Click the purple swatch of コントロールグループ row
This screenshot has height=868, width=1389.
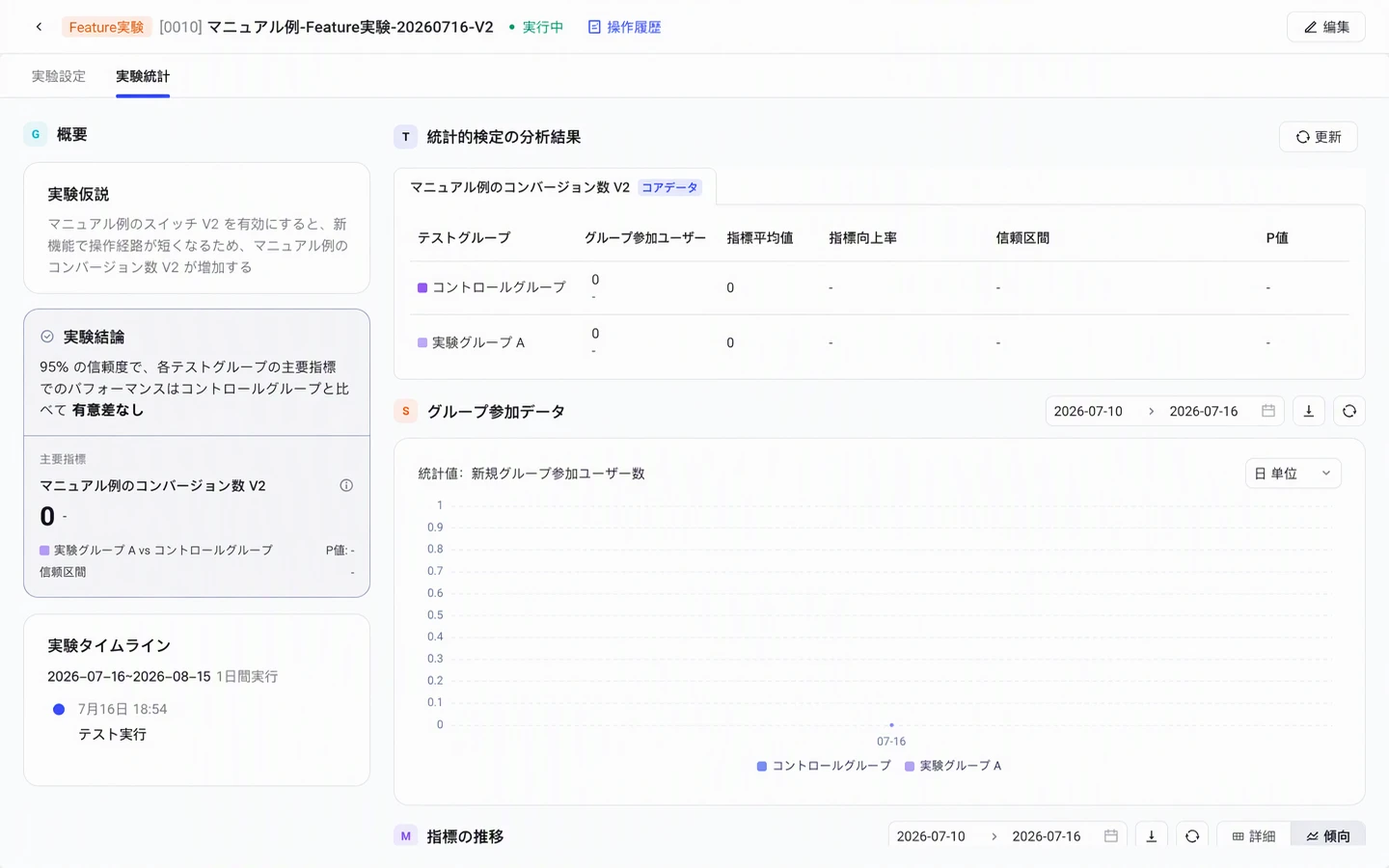pyautogui.click(x=422, y=287)
